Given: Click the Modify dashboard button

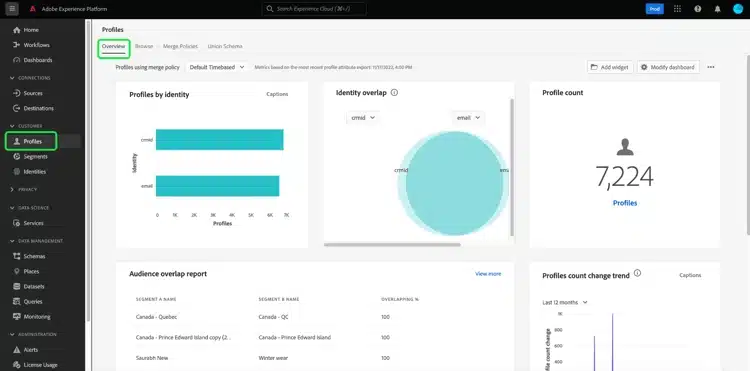Looking at the screenshot, I should tap(668, 67).
